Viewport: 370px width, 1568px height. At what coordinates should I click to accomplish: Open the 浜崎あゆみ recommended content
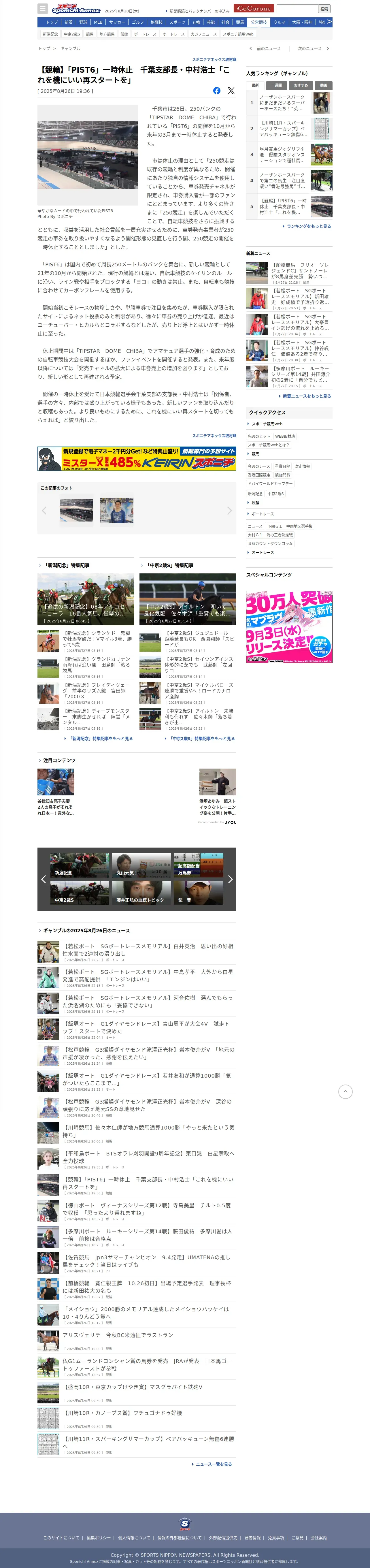point(218,792)
